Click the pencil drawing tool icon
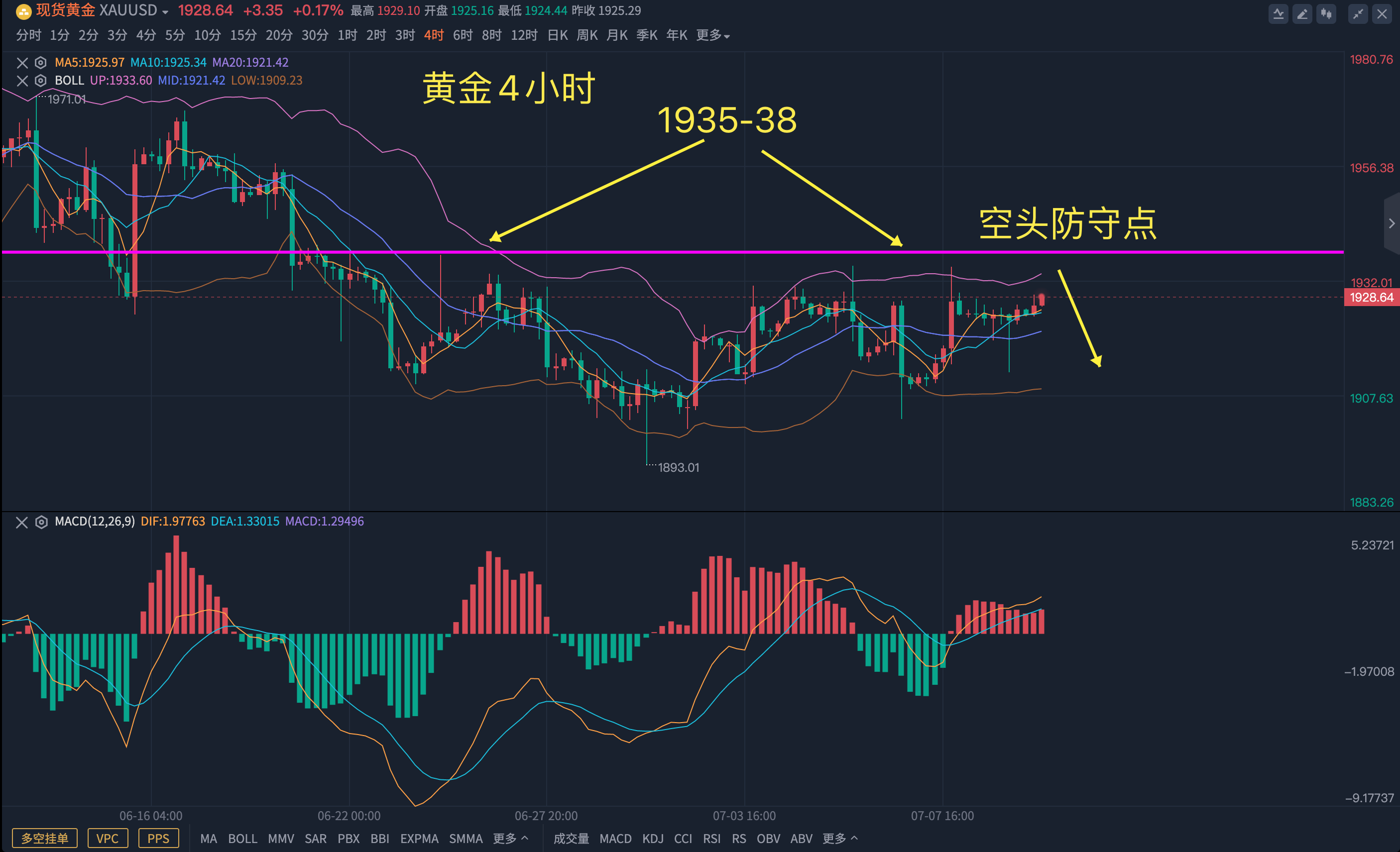The width and height of the screenshot is (1400, 852). (1302, 13)
